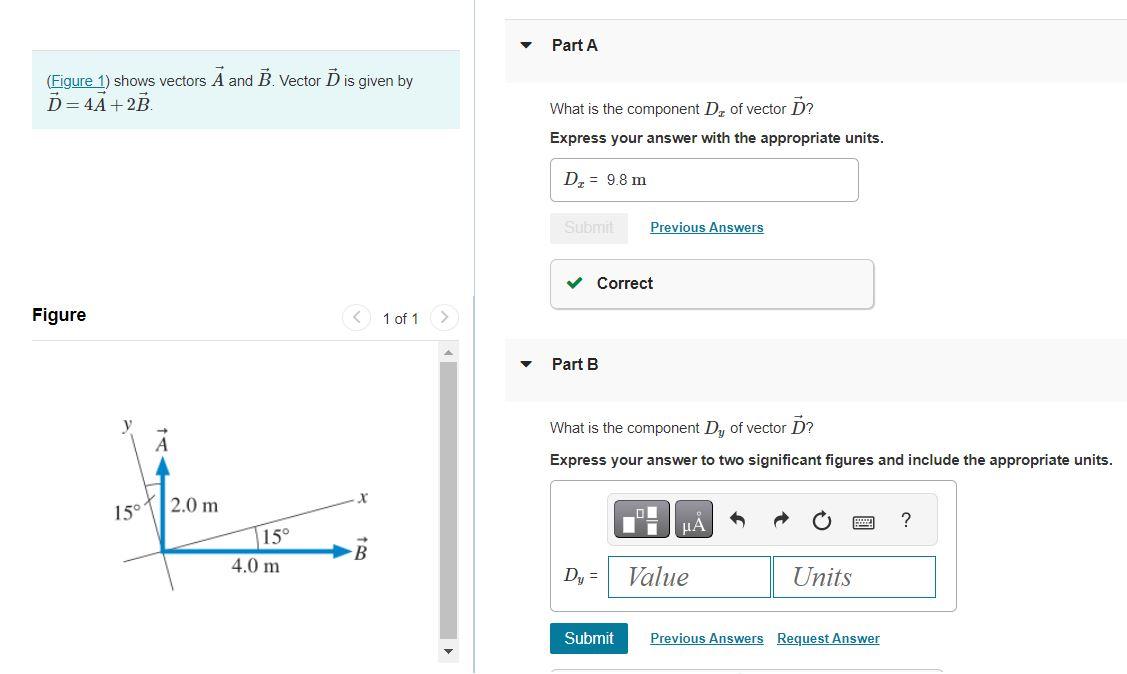Click the figure panel scrollbar down arrow

click(448, 651)
